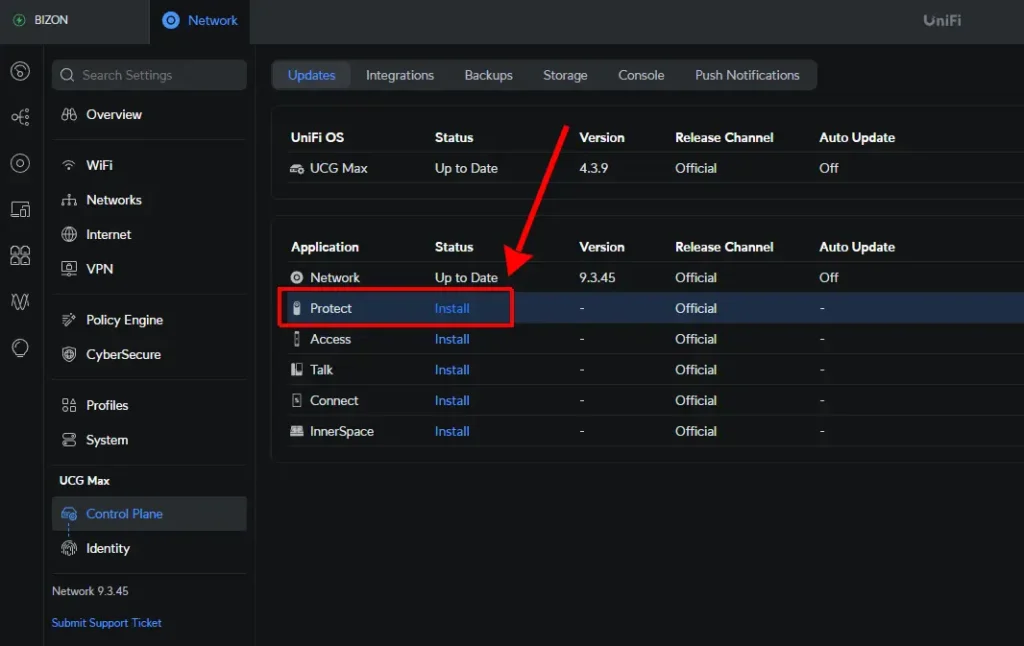Click the UCG Max 4.3.9 version value

click(x=593, y=169)
